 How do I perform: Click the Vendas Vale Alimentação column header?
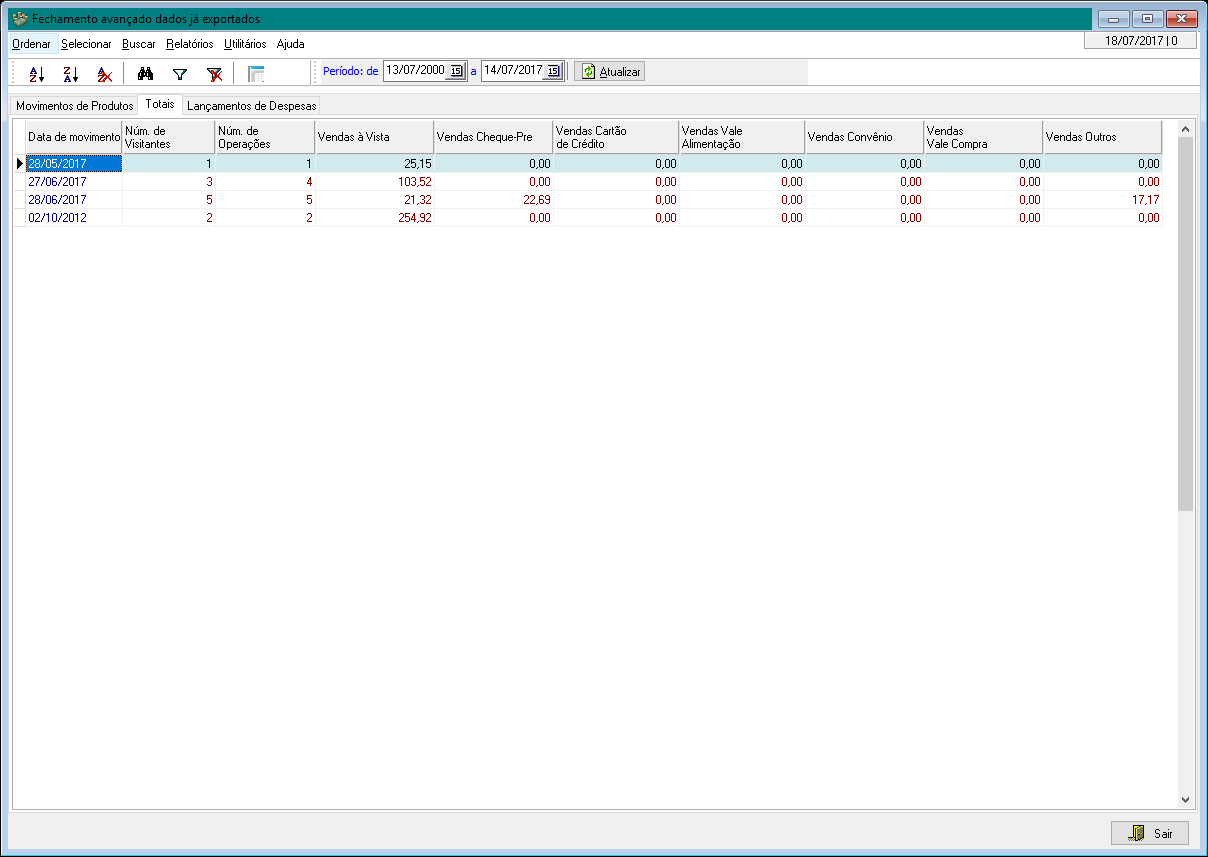(742, 137)
